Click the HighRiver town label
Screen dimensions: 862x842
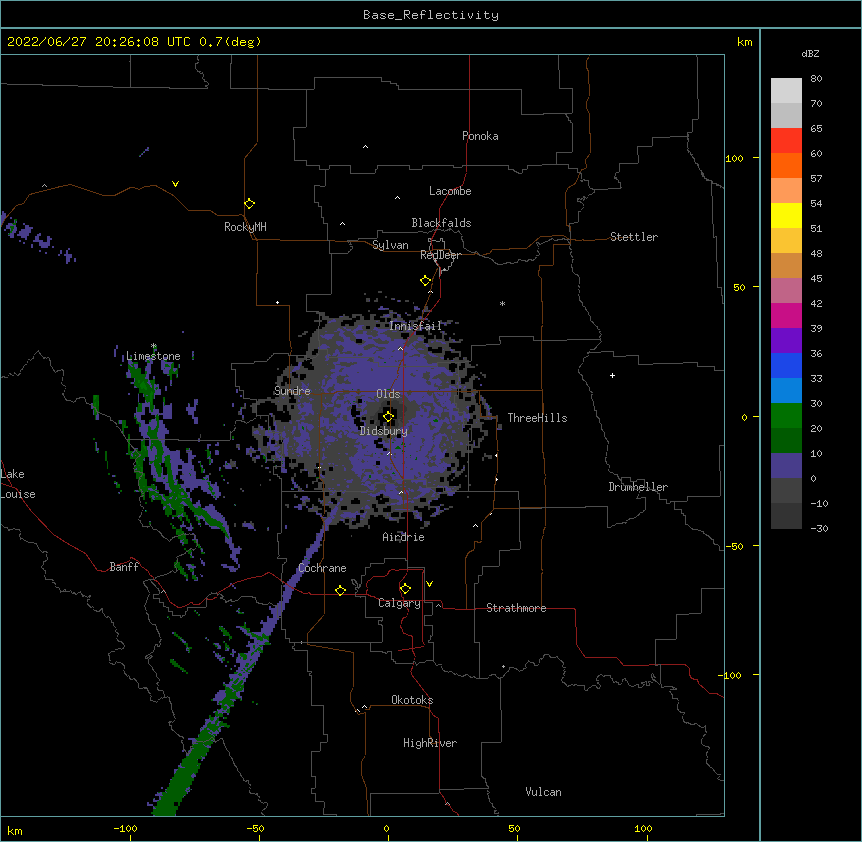(430, 743)
